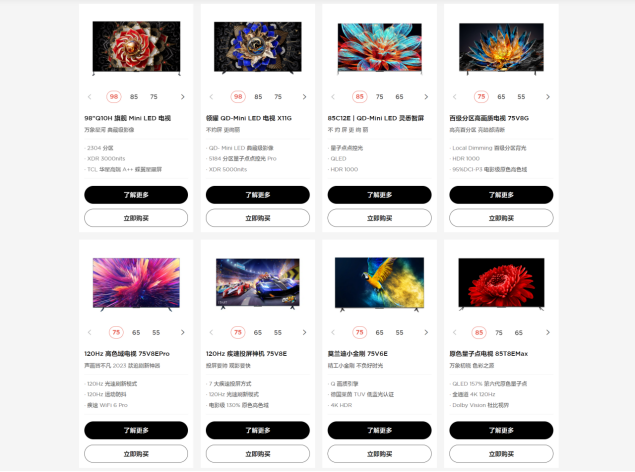Select size 65 on 85C12E TV card
635x472 pixels.
(399, 97)
